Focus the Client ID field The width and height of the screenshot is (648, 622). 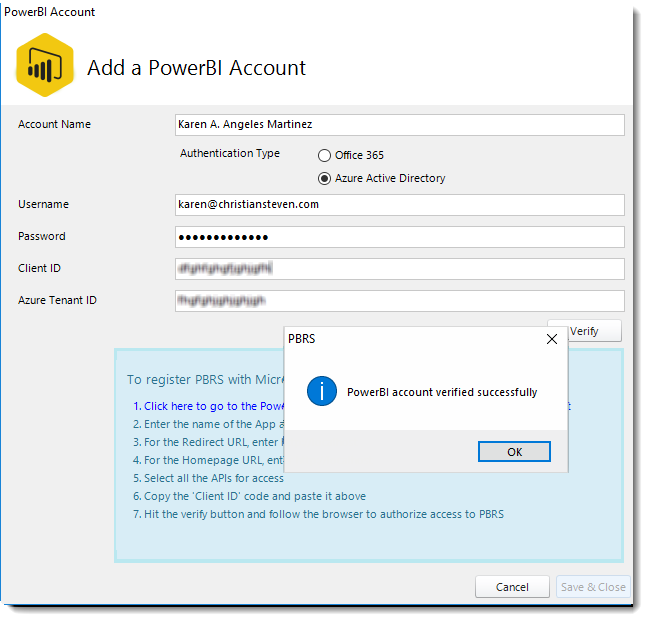[399, 269]
